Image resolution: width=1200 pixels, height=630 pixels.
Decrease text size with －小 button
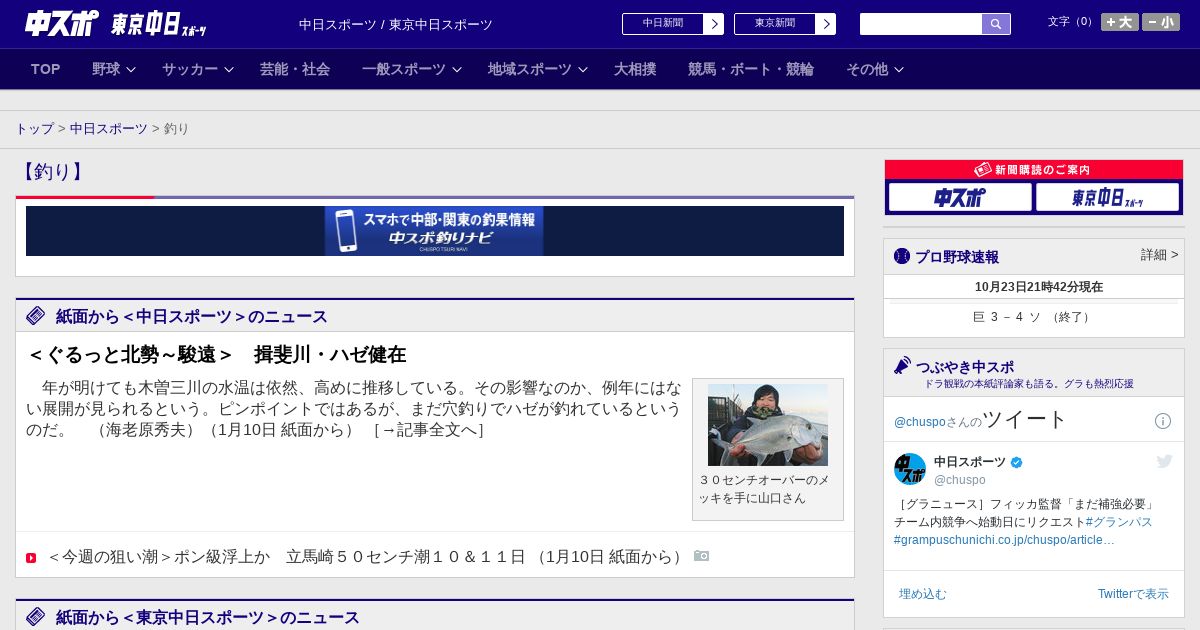pos(1161,22)
